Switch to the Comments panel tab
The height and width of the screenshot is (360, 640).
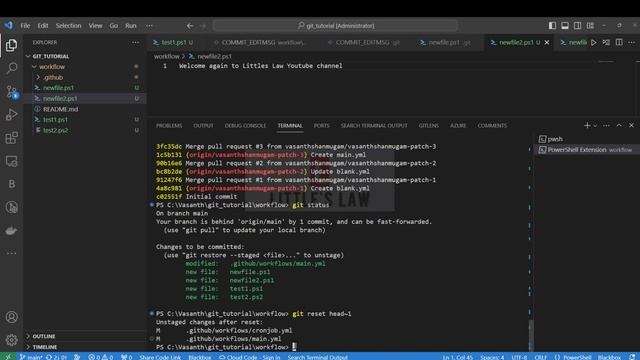tap(492, 126)
